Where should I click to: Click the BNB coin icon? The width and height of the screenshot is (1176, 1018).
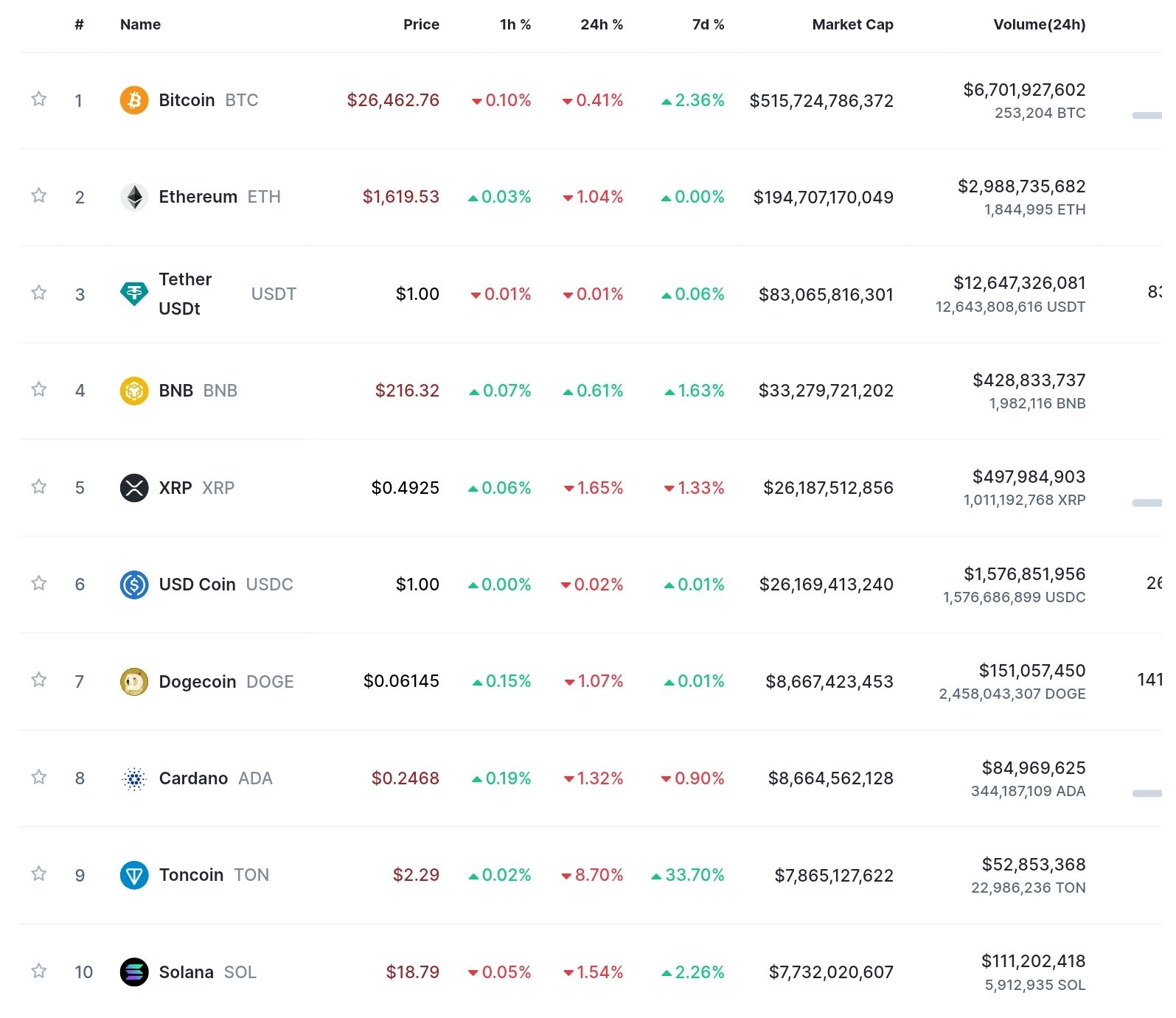tap(134, 391)
